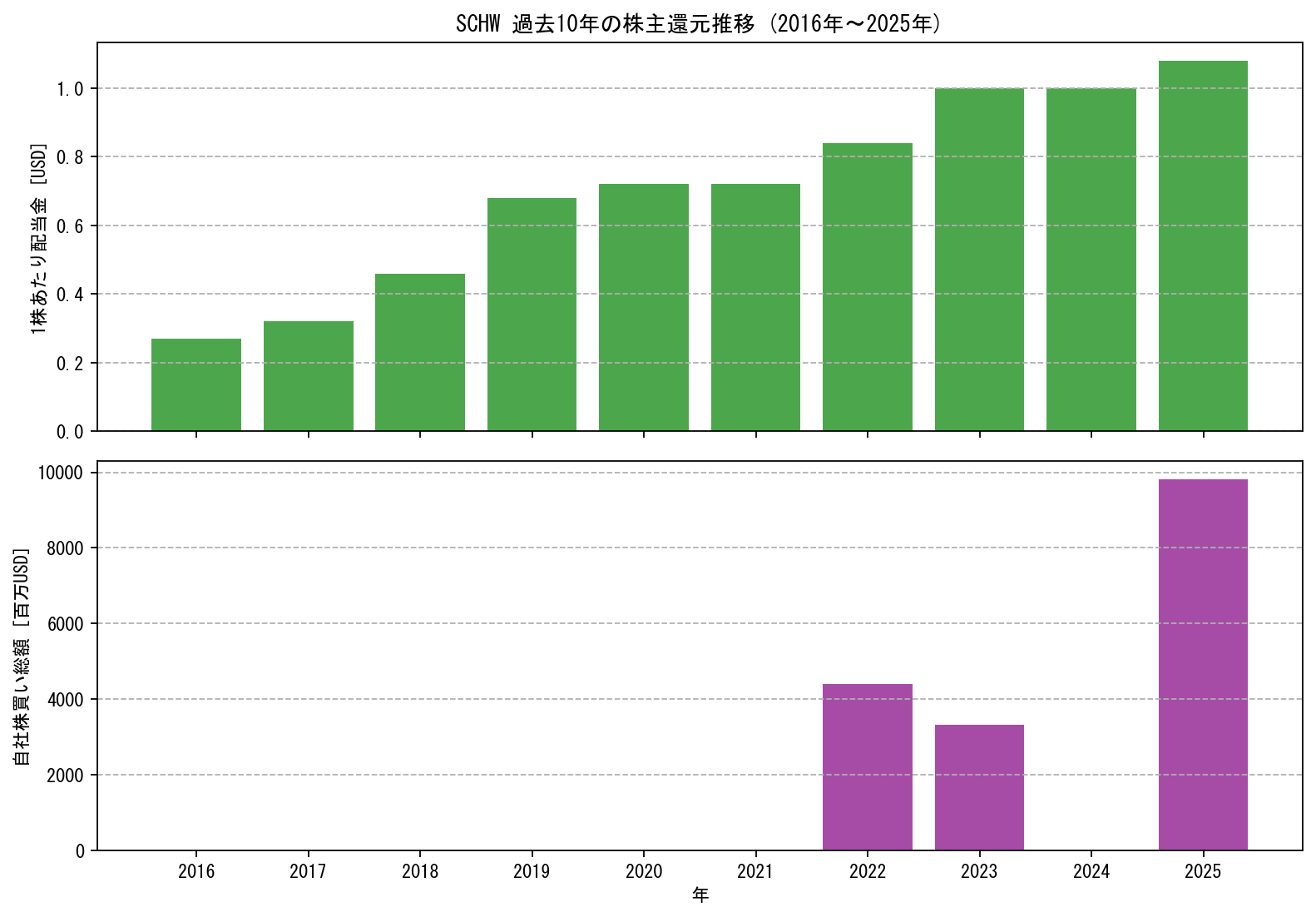Select the 2018 x-axis tick label

click(x=420, y=871)
